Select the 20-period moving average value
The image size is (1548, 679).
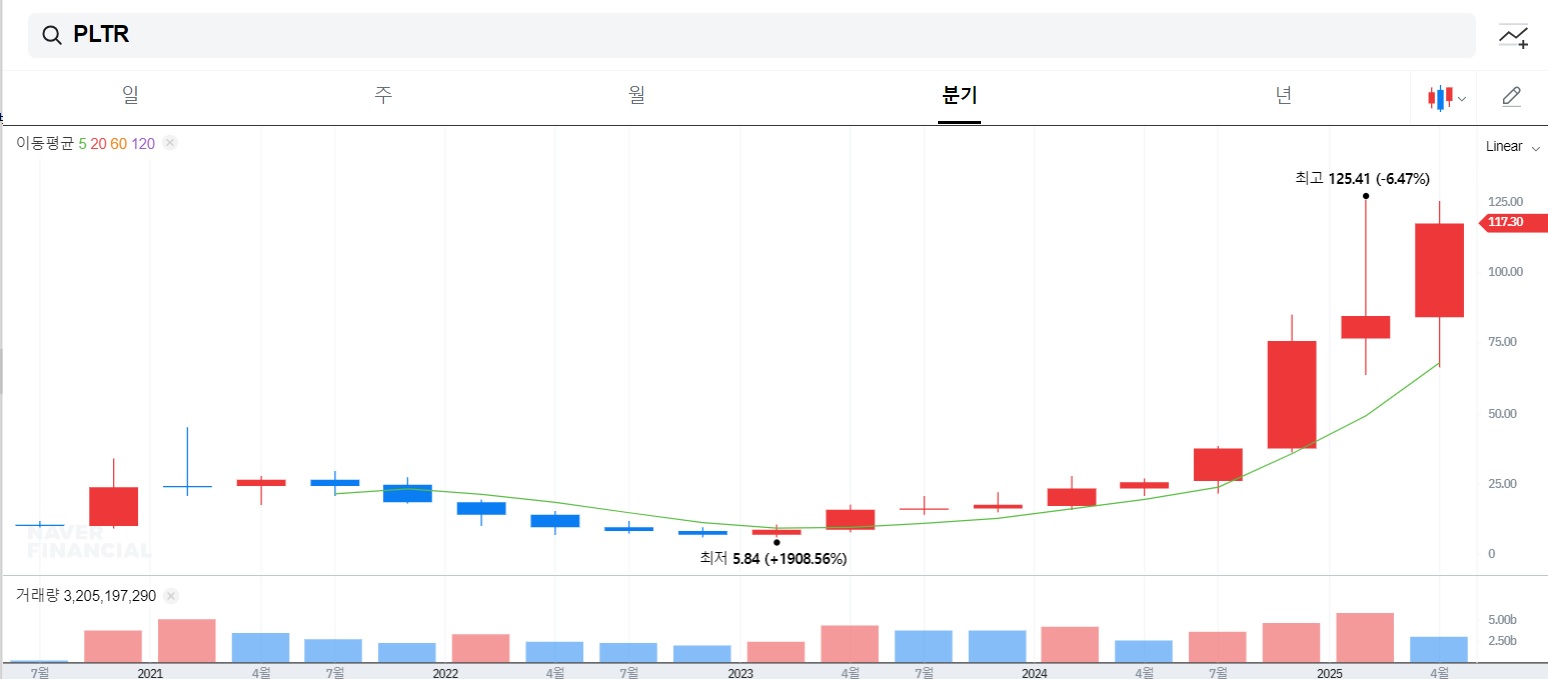tap(98, 143)
